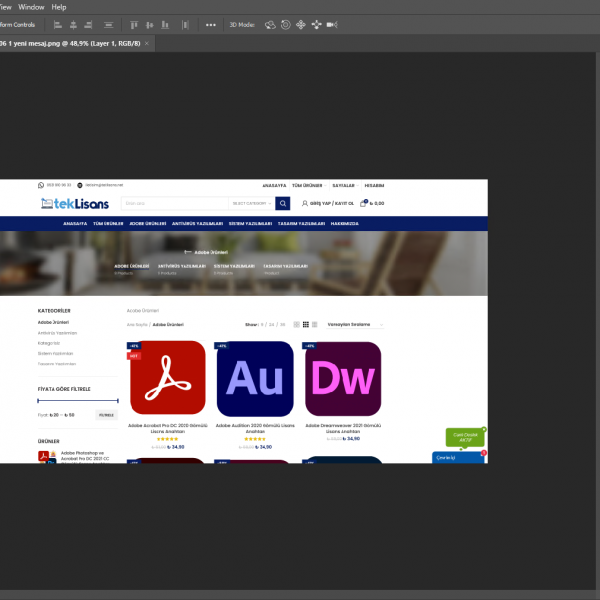This screenshot has width=600, height=600.
Task: Click Sistem Yazılımları in Kategoriler sidebar
Action: tap(55, 354)
